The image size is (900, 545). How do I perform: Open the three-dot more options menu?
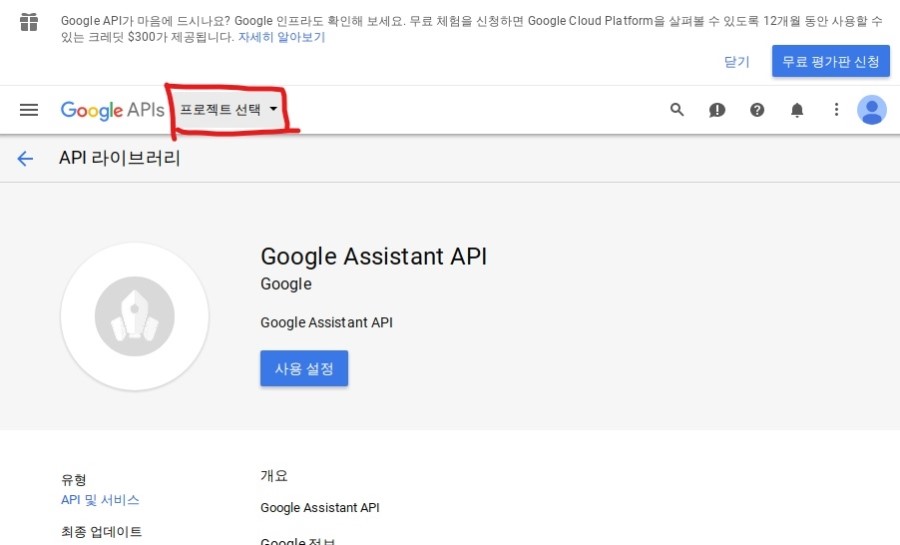pyautogui.click(x=836, y=110)
